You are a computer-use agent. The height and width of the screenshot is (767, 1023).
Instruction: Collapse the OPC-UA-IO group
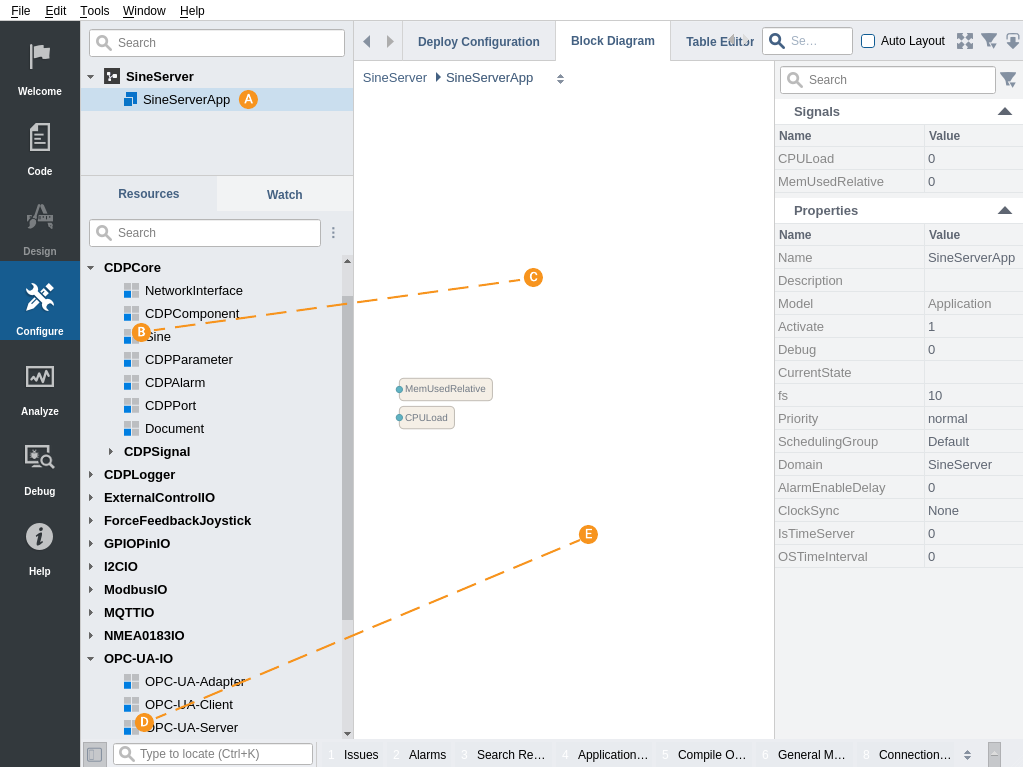click(x=91, y=658)
